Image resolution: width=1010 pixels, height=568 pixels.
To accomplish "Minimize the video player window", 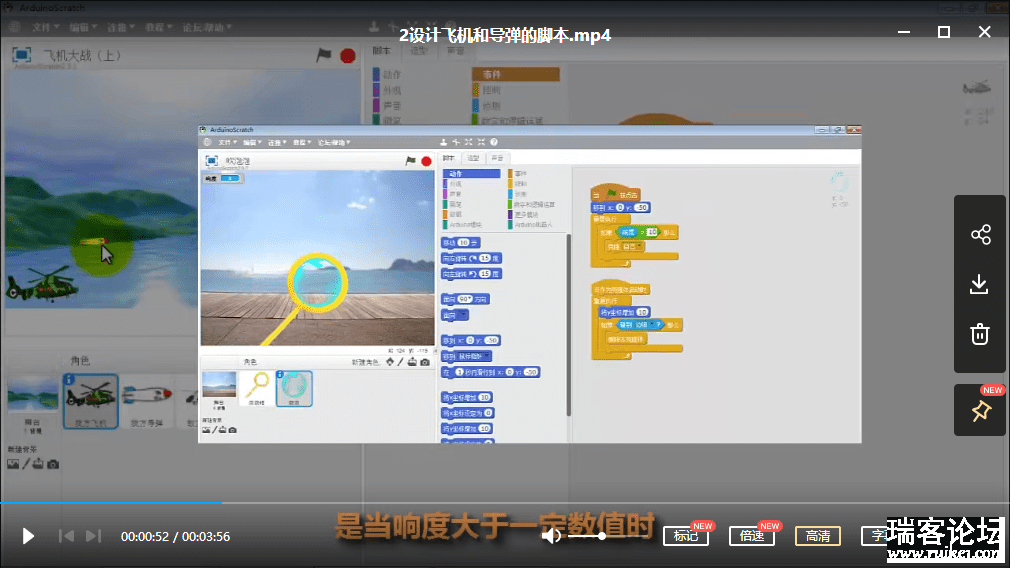I will pos(902,32).
